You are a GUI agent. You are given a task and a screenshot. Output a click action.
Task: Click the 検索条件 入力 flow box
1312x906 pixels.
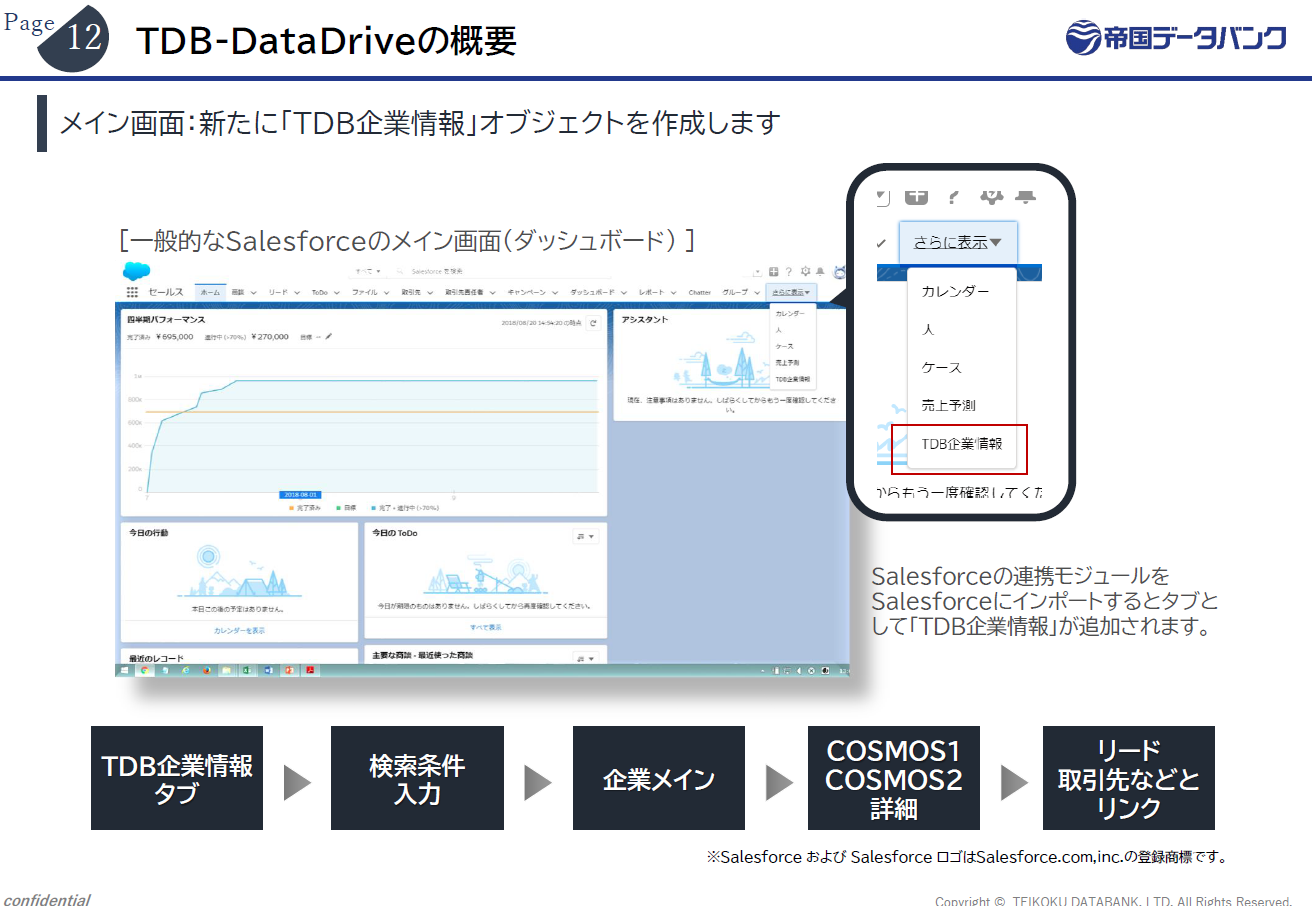pos(417,778)
